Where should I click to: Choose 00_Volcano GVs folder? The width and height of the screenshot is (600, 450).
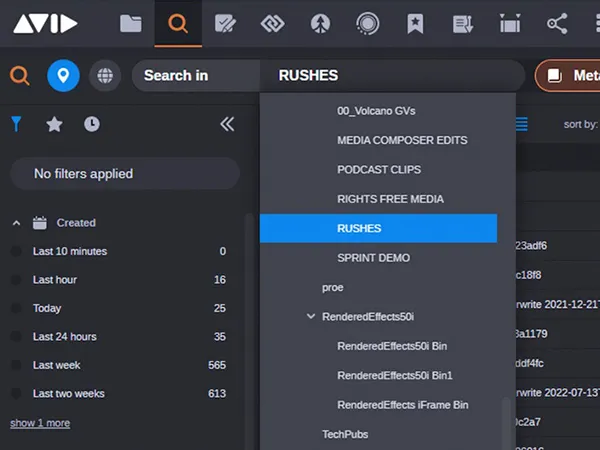[x=378, y=111]
